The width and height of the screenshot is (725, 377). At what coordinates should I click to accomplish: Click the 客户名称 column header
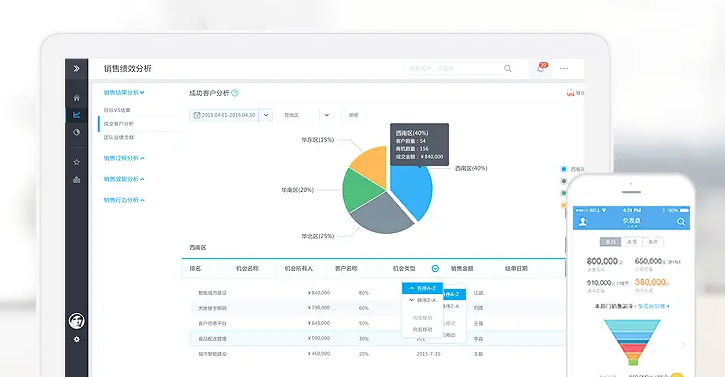click(x=346, y=268)
